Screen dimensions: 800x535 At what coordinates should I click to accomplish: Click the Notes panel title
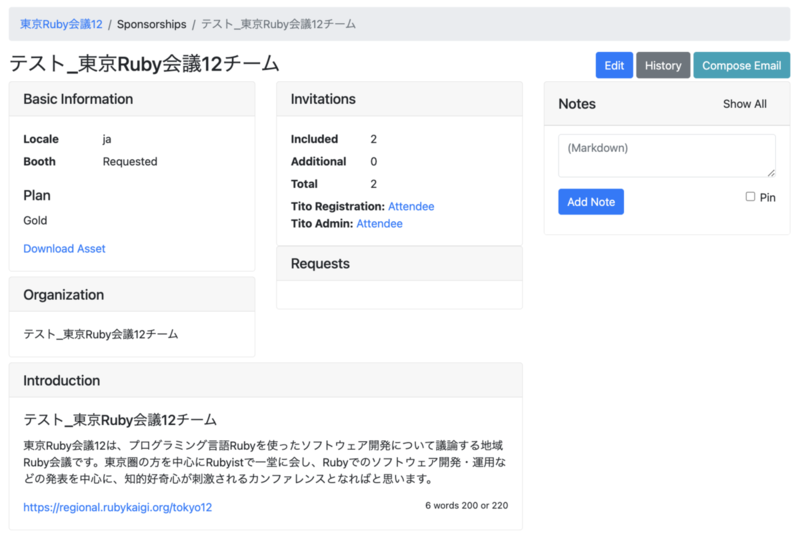[577, 104]
